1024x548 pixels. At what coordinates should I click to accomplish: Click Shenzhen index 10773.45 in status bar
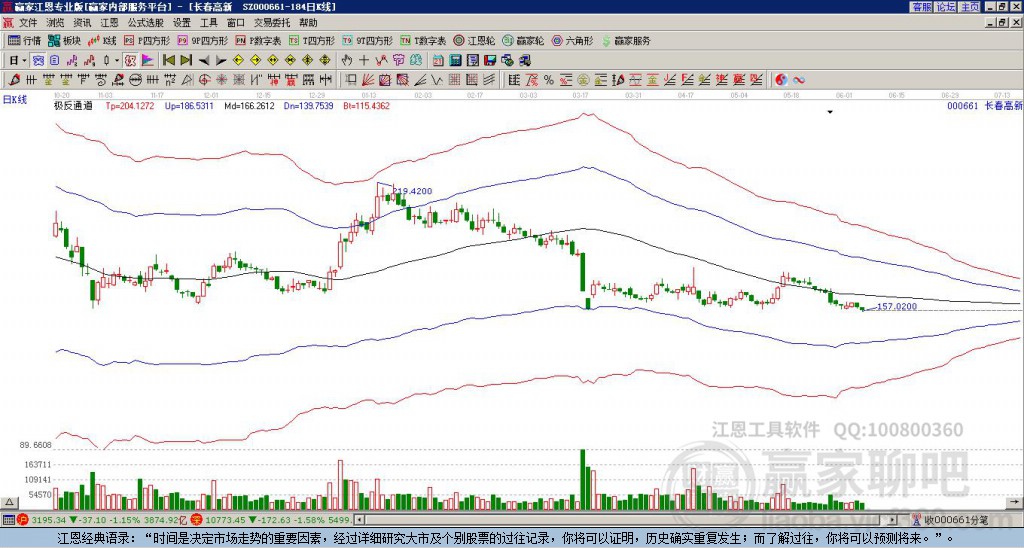(x=225, y=520)
